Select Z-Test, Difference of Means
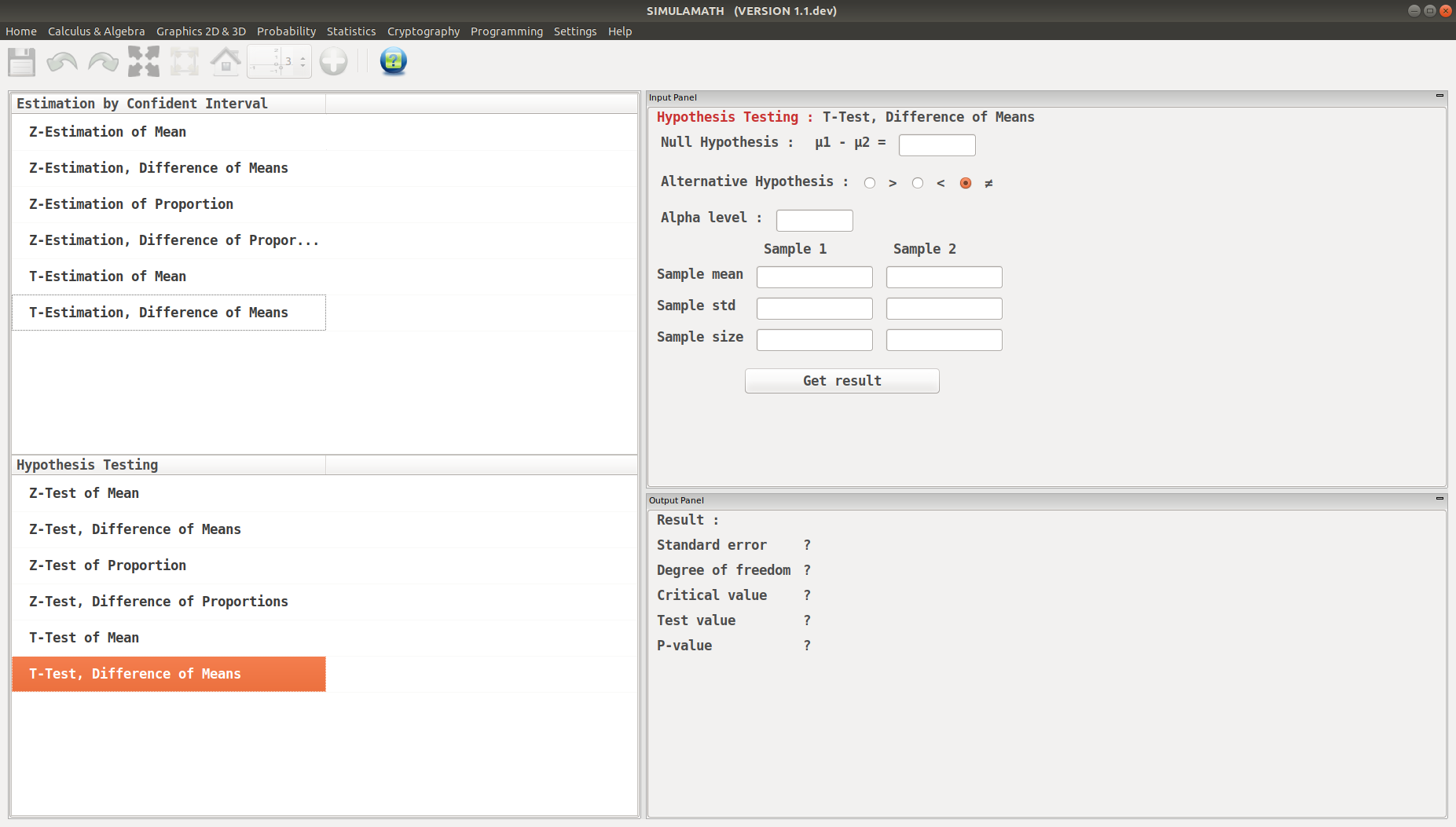This screenshot has width=1456, height=827. pos(169,529)
